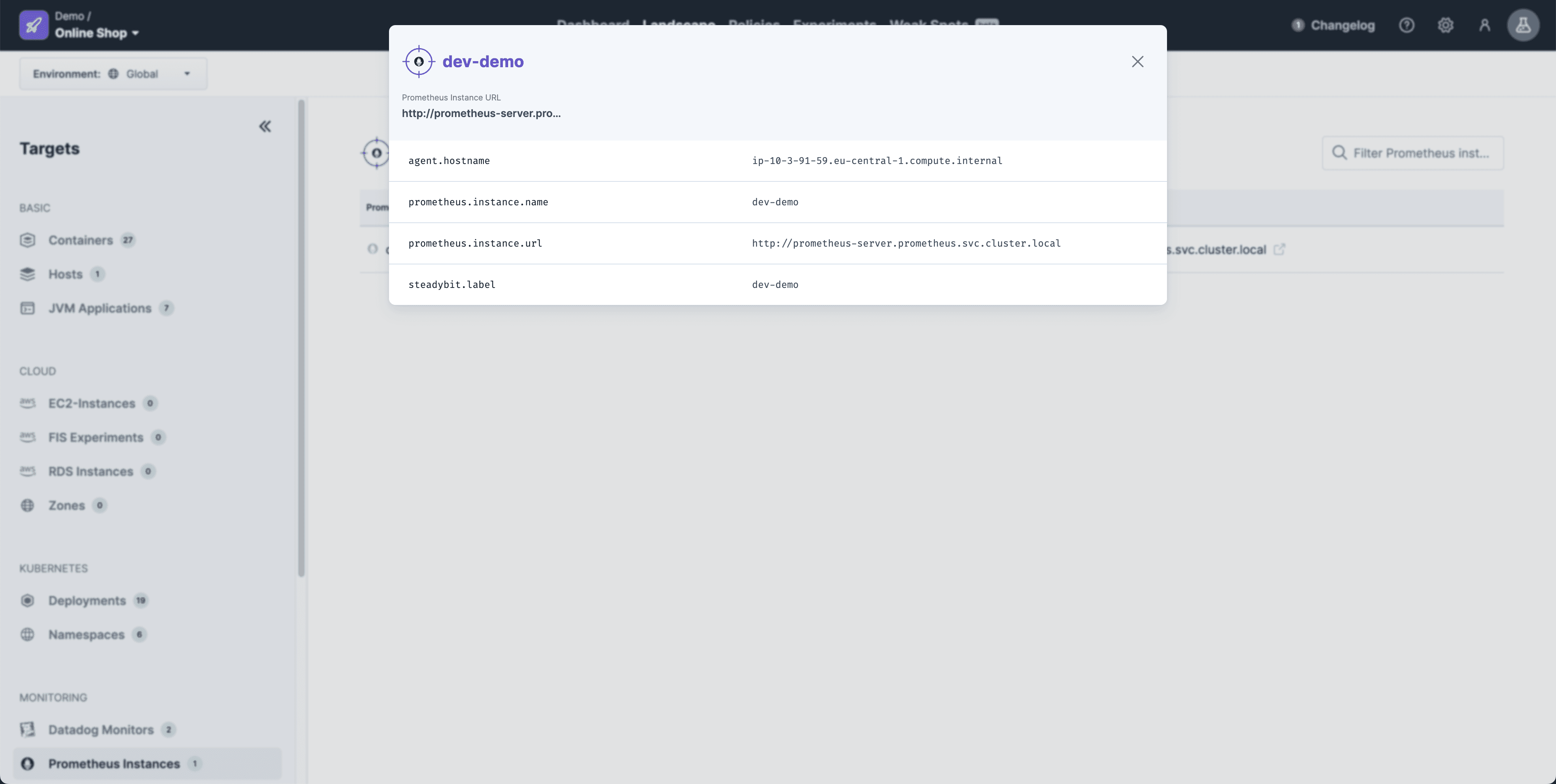Select FIS Experiments under Cloud
The width and height of the screenshot is (1556, 784).
pos(96,437)
